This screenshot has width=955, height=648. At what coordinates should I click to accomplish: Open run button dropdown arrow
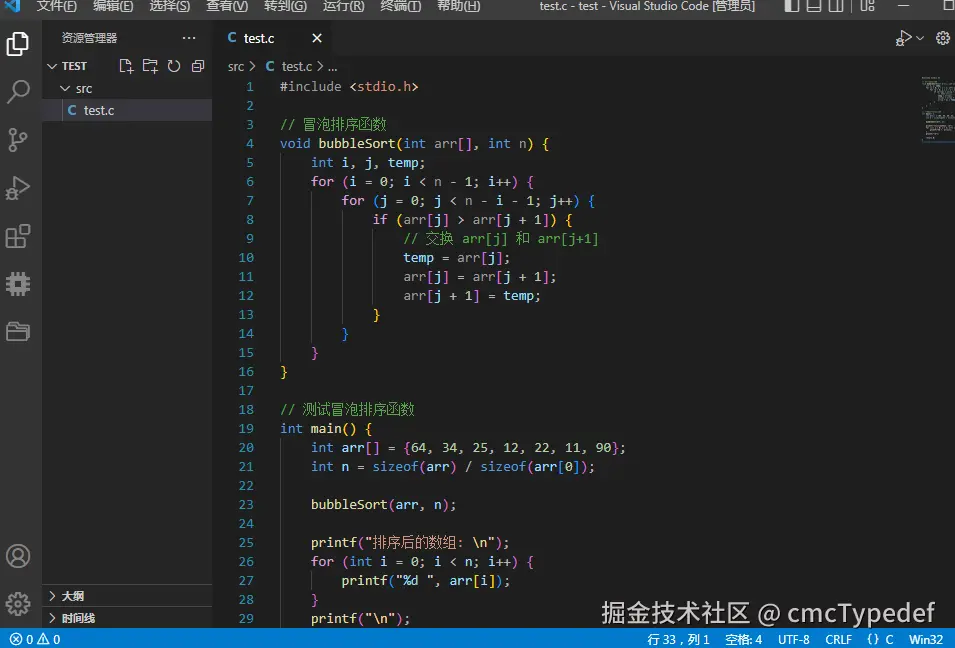[920, 38]
